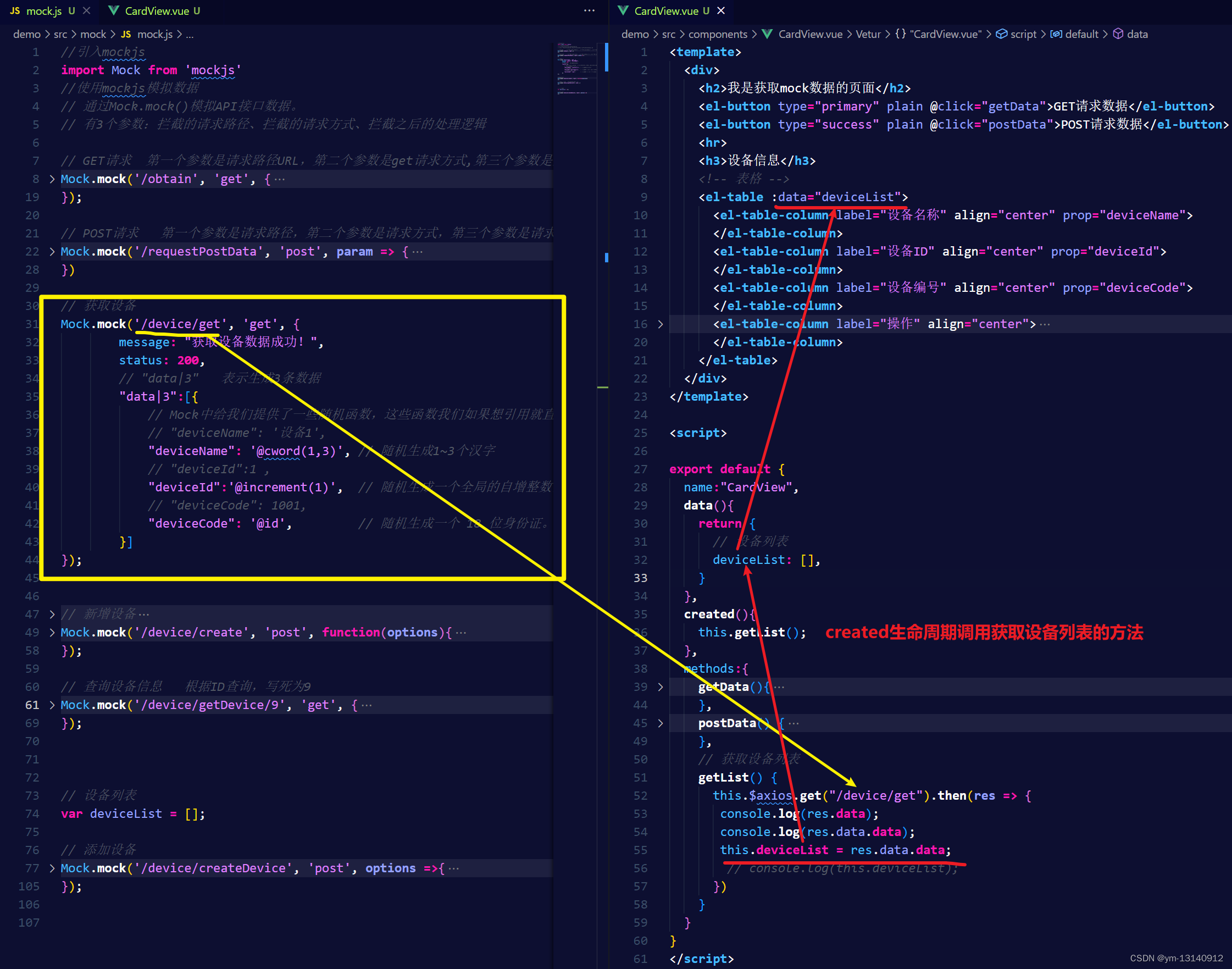The image size is (1232, 969).
Task: Click line number 33 in right editor
Action: point(640,578)
